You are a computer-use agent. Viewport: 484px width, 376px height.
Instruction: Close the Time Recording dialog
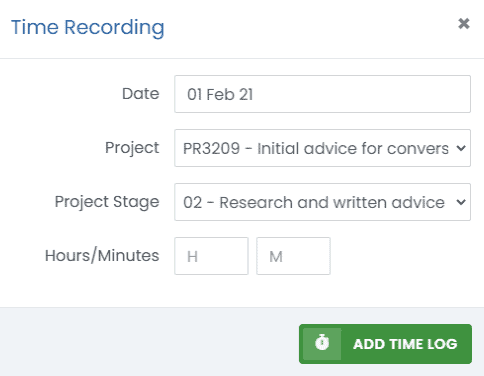464,24
